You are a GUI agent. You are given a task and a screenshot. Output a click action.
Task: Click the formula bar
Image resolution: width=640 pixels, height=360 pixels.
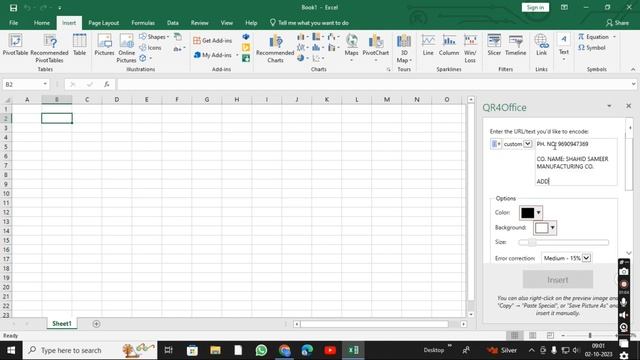tap(373, 84)
